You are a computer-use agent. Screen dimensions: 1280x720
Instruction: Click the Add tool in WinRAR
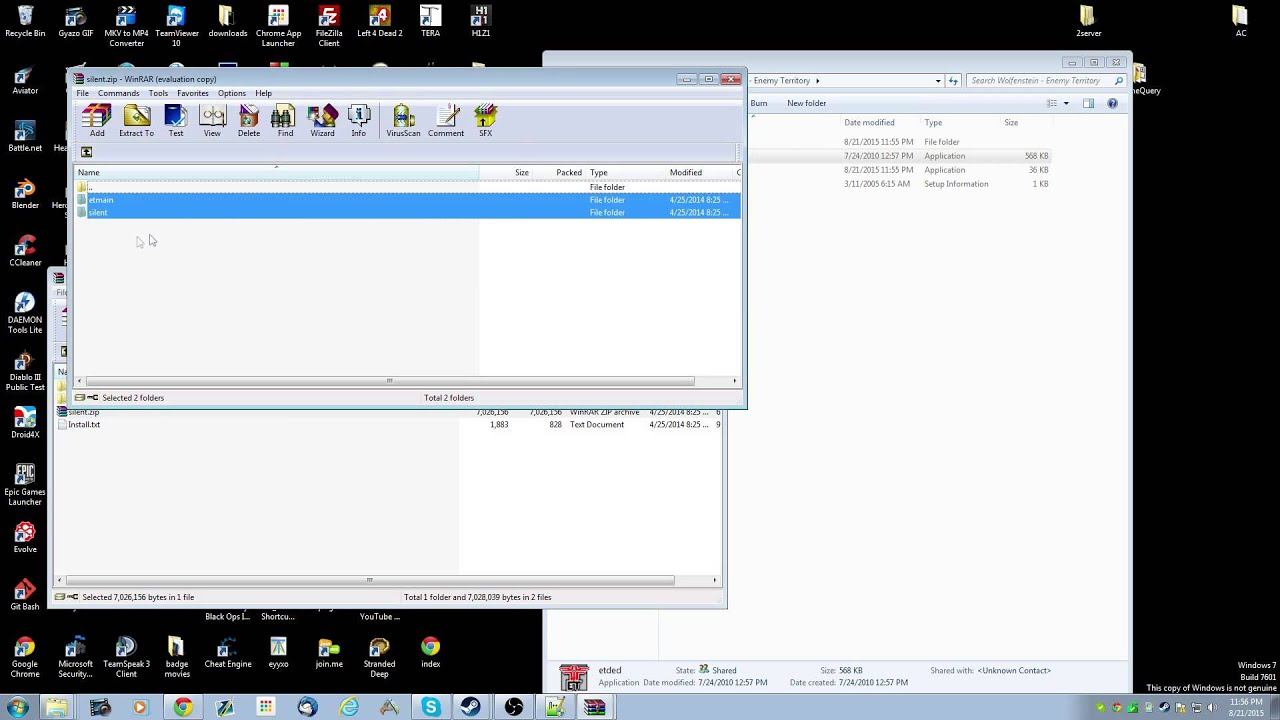pyautogui.click(x=97, y=121)
